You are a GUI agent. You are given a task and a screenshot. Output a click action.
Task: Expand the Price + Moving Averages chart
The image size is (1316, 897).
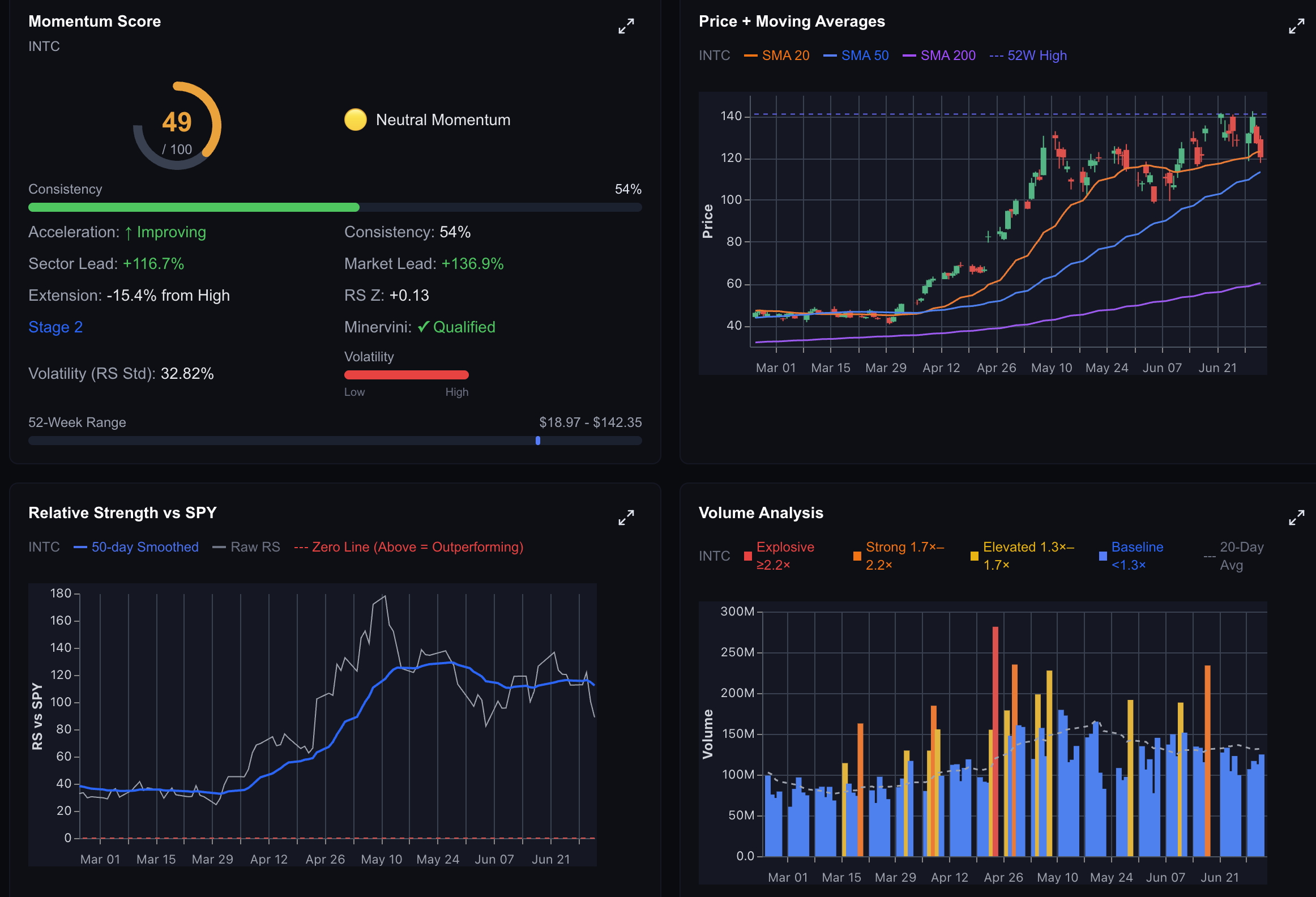point(1296,26)
